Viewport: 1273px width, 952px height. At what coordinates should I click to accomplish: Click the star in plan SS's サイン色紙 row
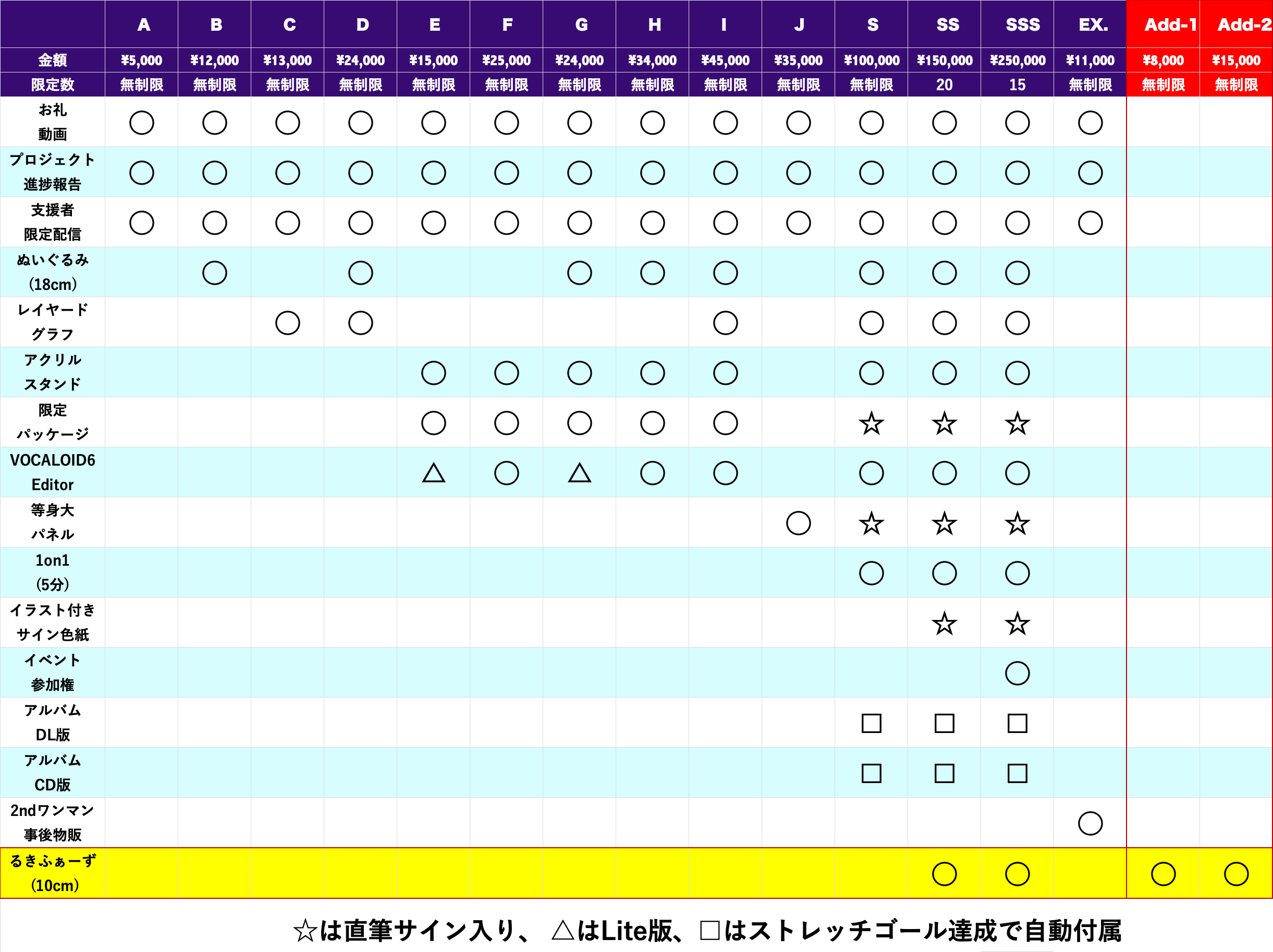[945, 624]
